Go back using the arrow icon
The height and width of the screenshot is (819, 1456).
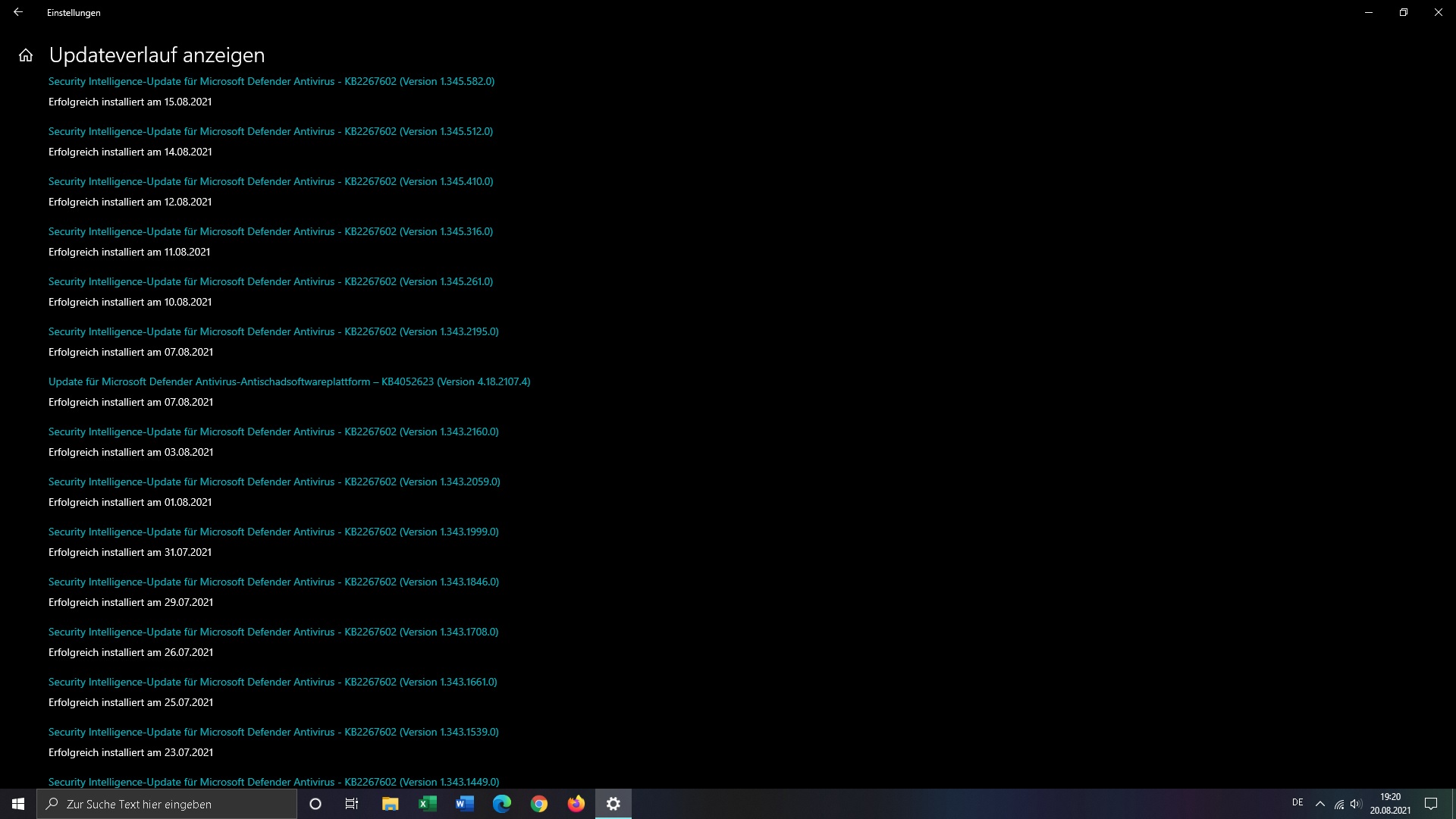click(18, 12)
